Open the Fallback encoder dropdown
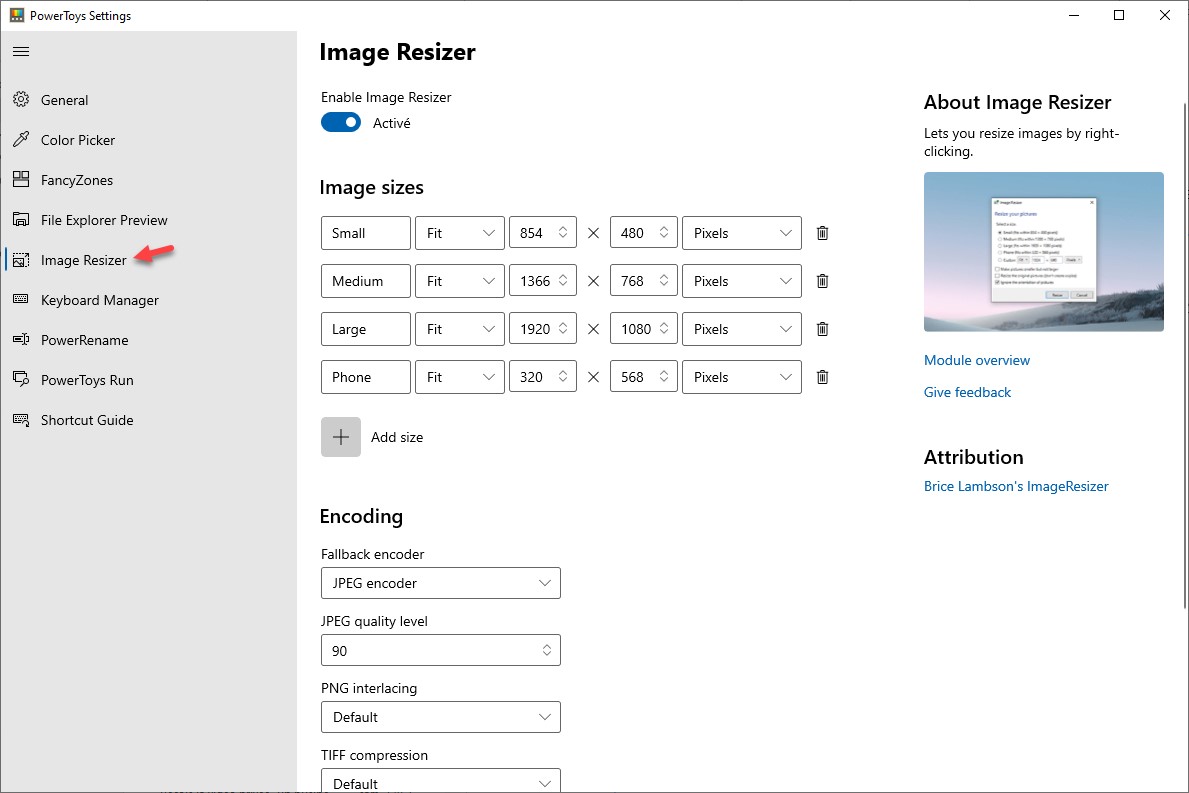The image size is (1189, 793). 440,583
